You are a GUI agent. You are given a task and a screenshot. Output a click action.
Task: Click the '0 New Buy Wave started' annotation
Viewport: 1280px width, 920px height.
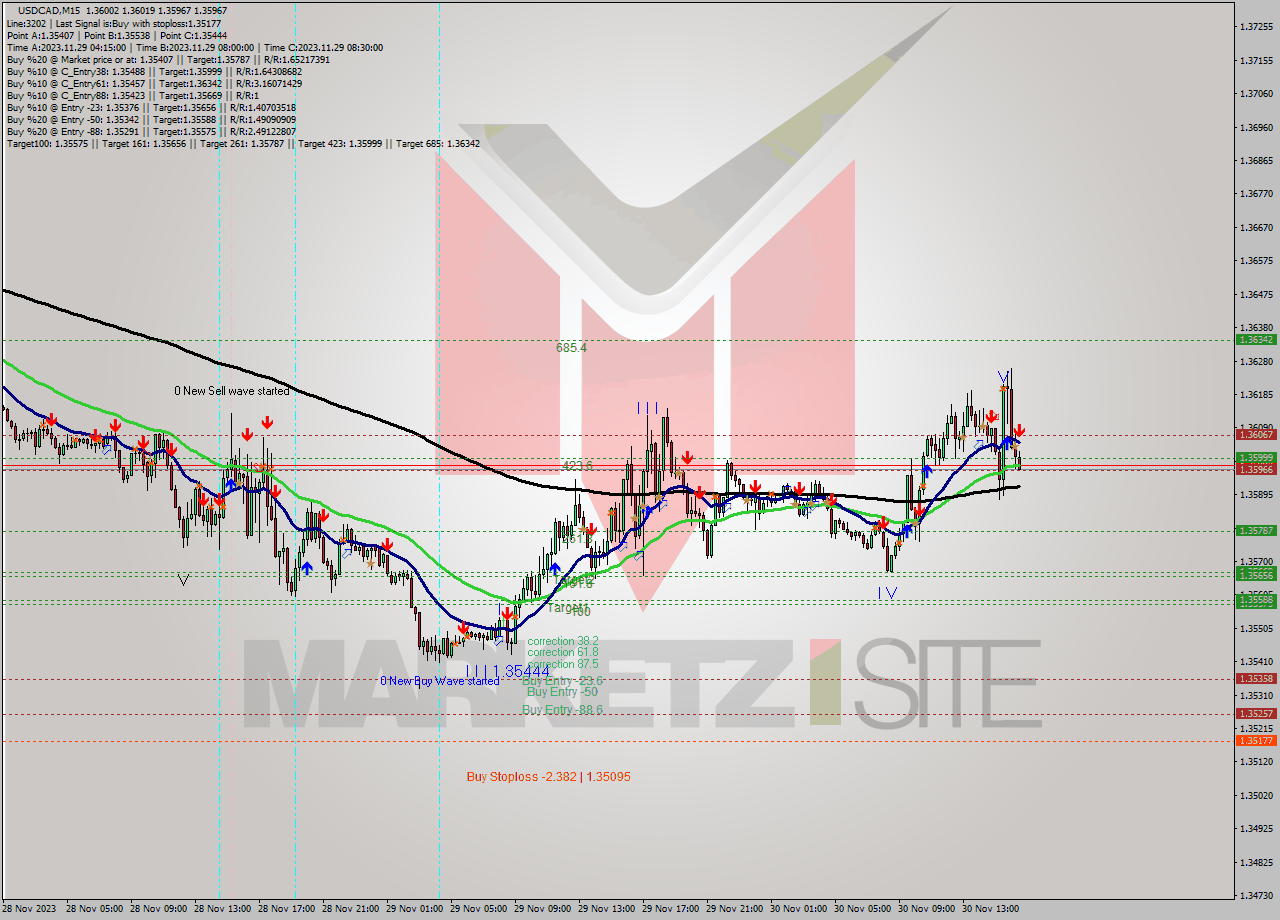[x=439, y=681]
